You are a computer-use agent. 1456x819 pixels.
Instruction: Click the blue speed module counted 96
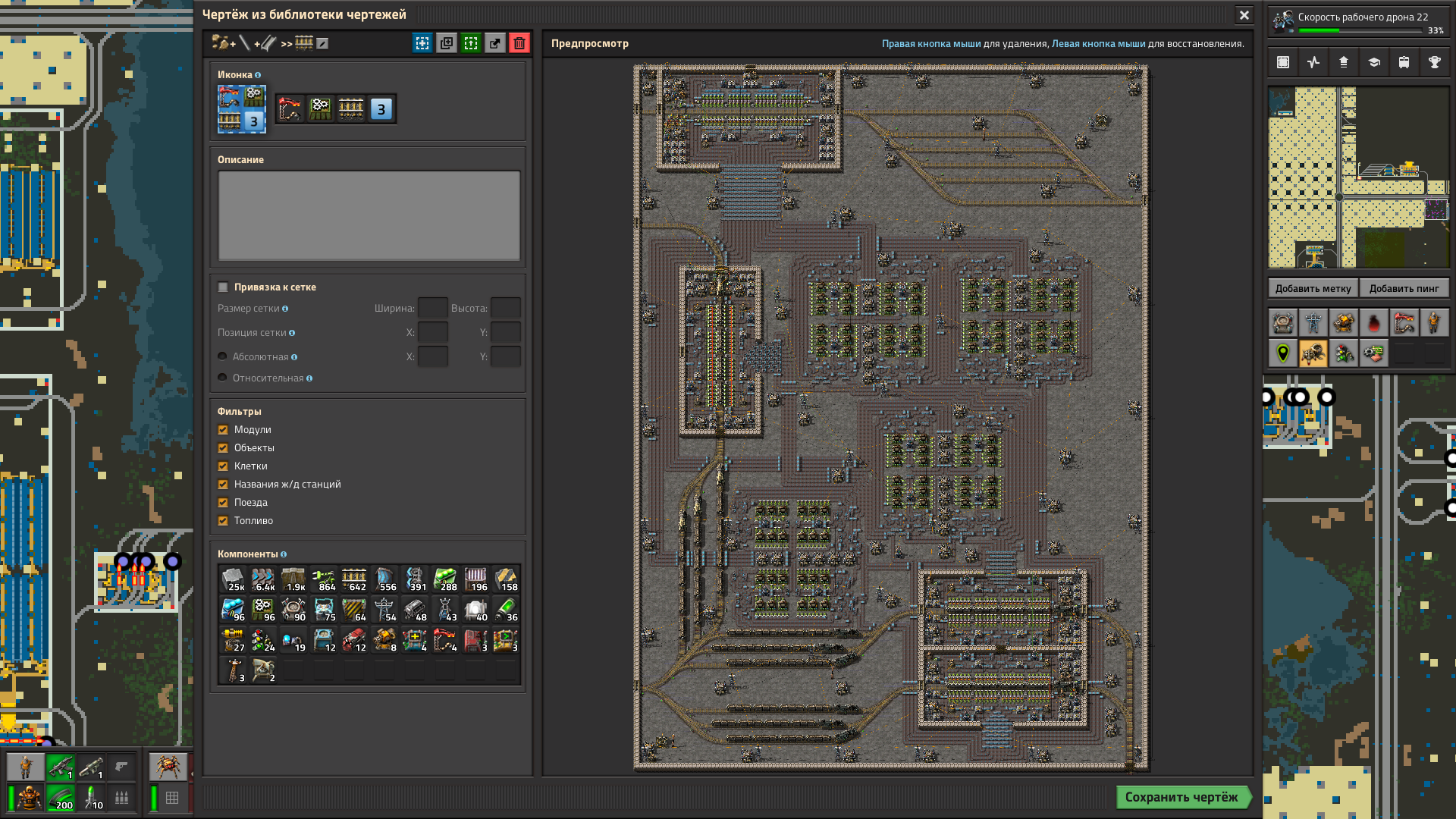click(x=233, y=610)
